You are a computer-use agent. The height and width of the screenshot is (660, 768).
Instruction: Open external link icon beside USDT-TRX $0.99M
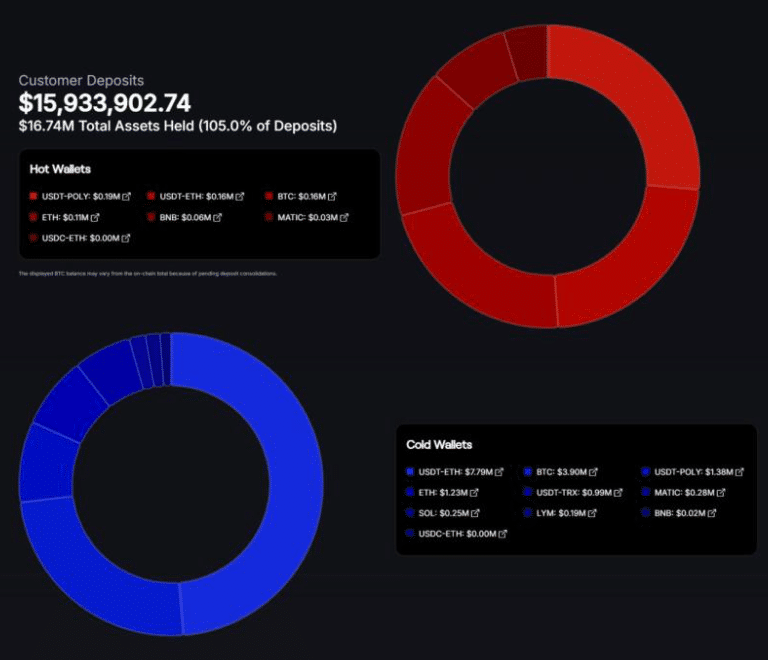pos(618,493)
